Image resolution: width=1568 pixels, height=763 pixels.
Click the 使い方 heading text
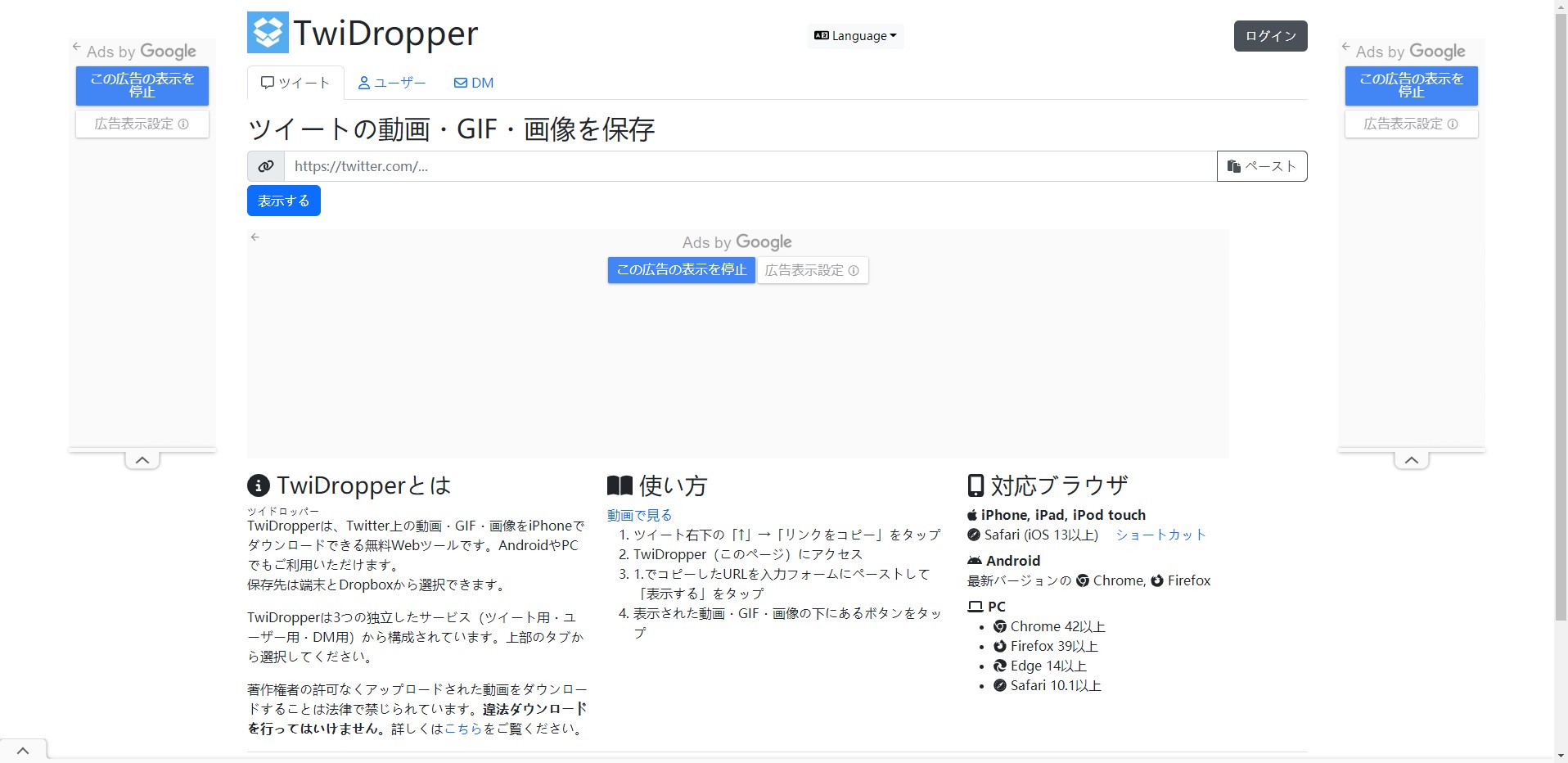point(673,485)
